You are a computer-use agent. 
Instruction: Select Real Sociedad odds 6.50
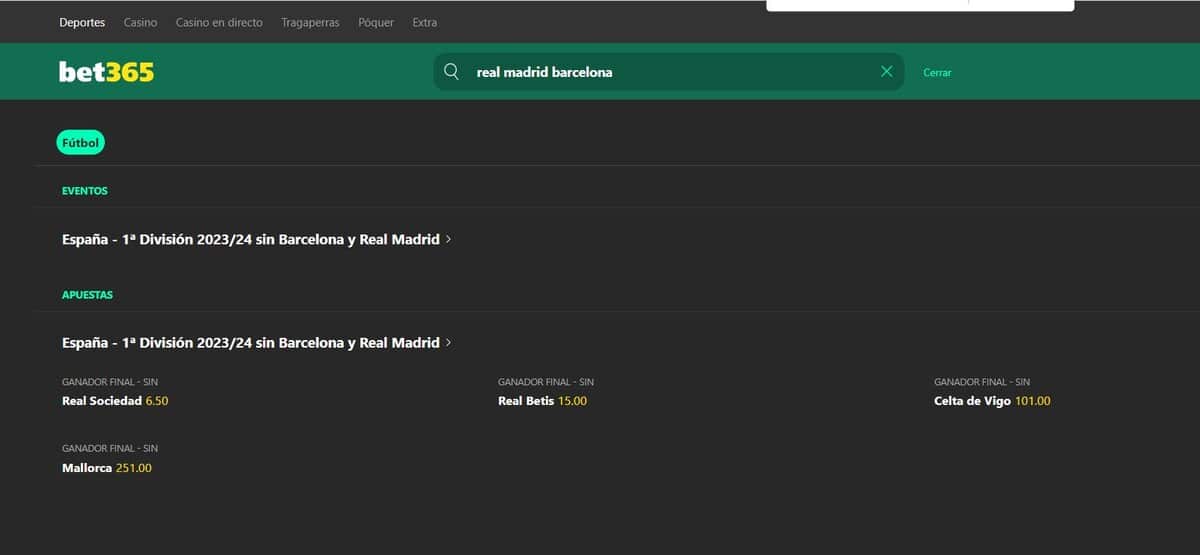click(157, 401)
